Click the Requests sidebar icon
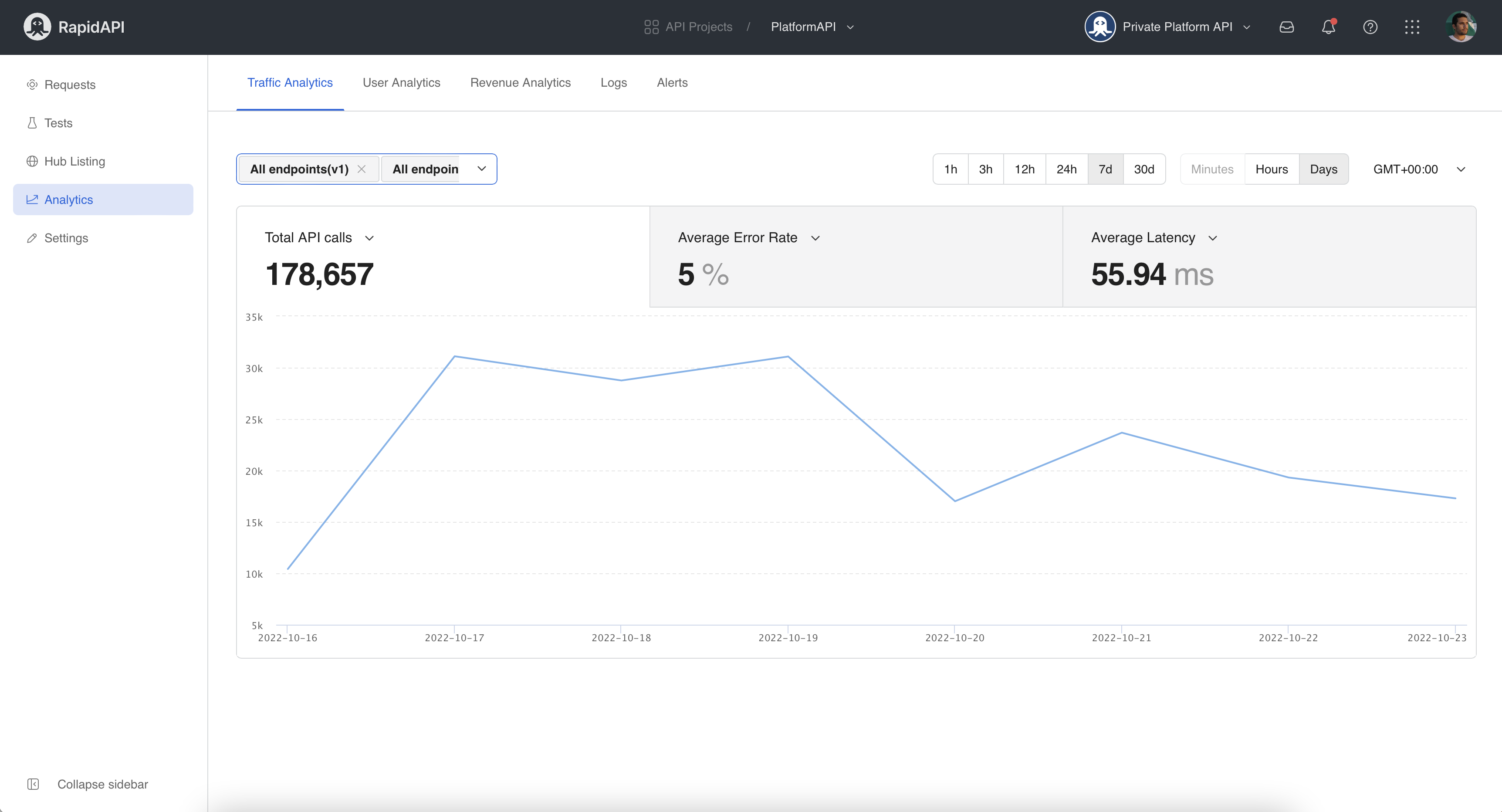This screenshot has width=1502, height=812. 32,85
